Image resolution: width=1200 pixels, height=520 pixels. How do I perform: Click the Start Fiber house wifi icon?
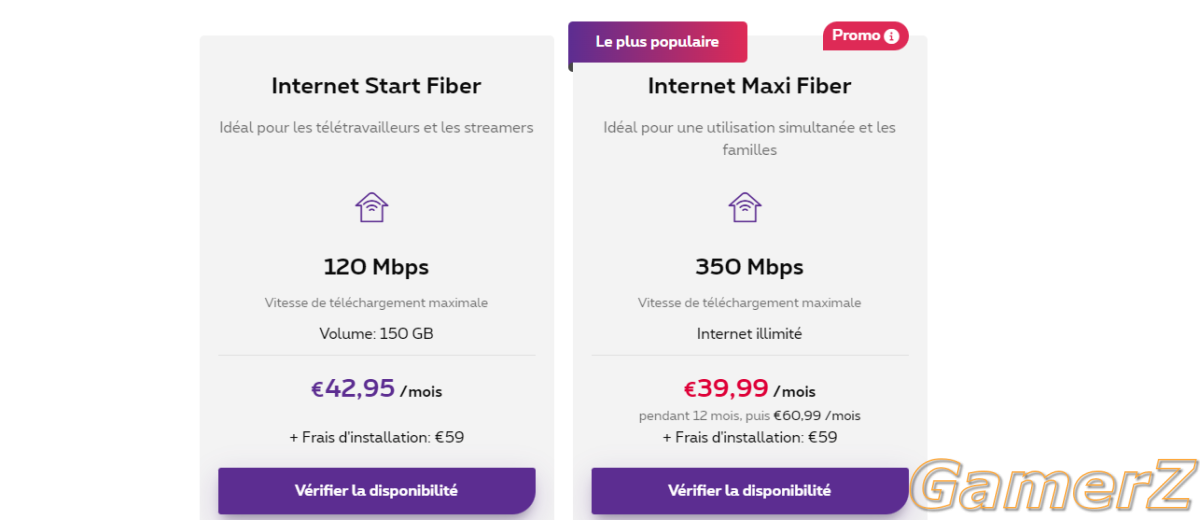[x=371, y=207]
